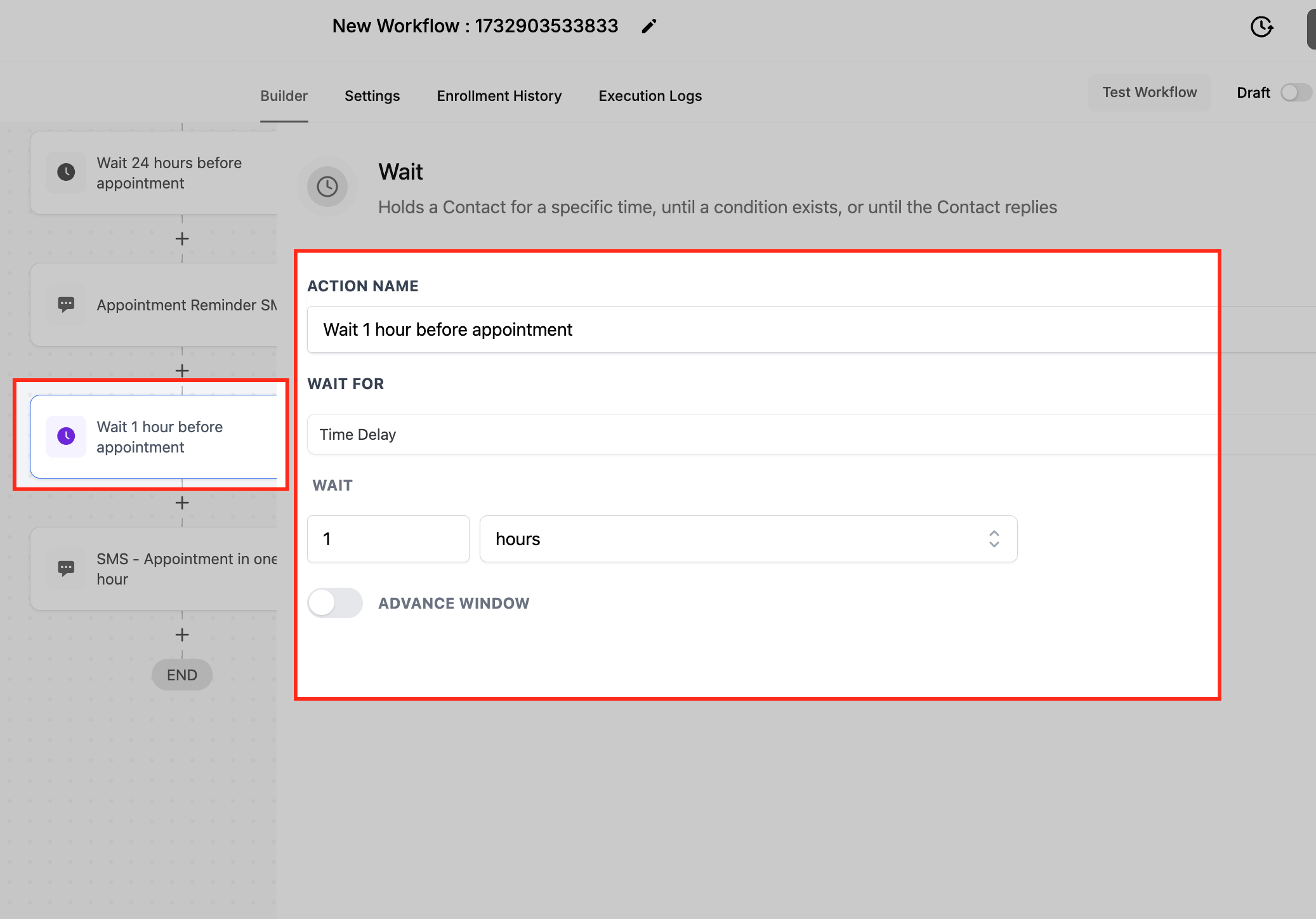Click the Action Name text field

pos(761,329)
